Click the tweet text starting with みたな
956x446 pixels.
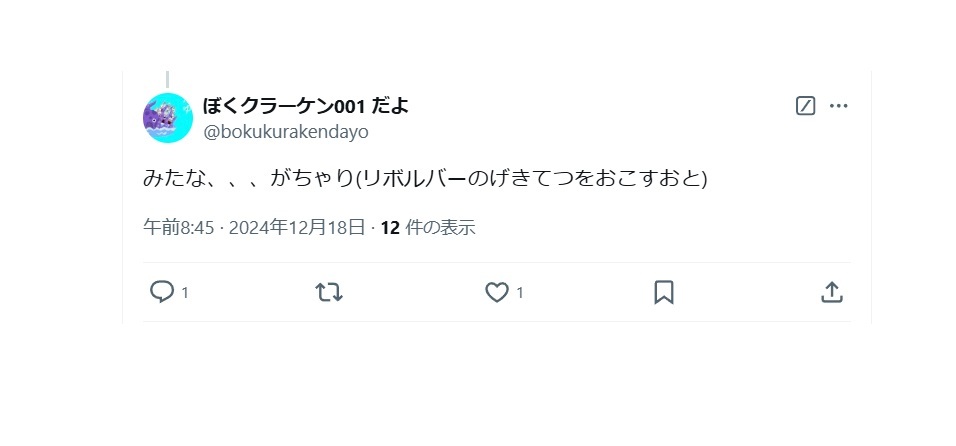pos(425,179)
